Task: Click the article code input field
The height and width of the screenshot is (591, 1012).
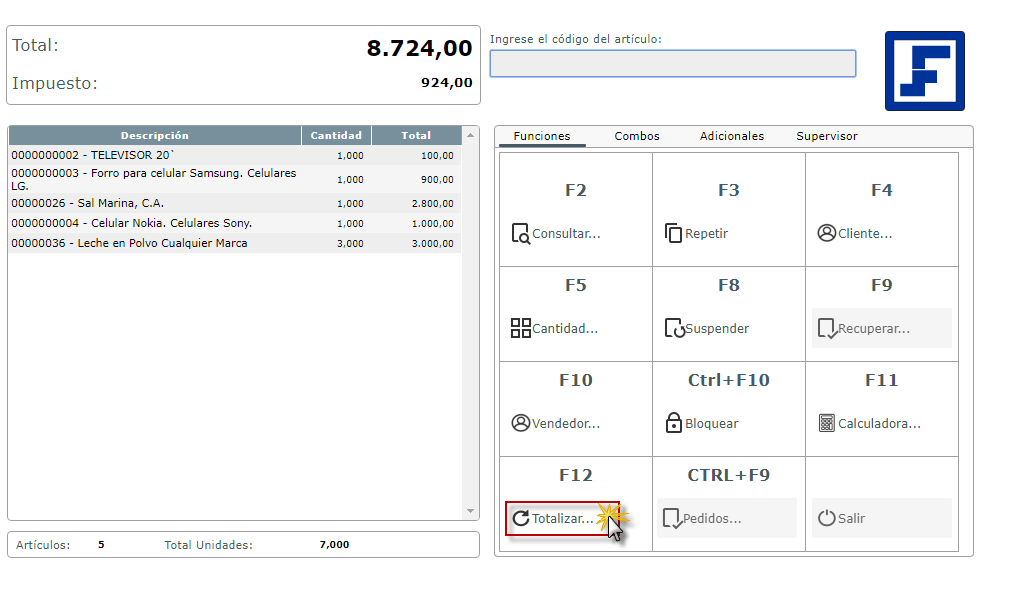Action: coord(672,64)
